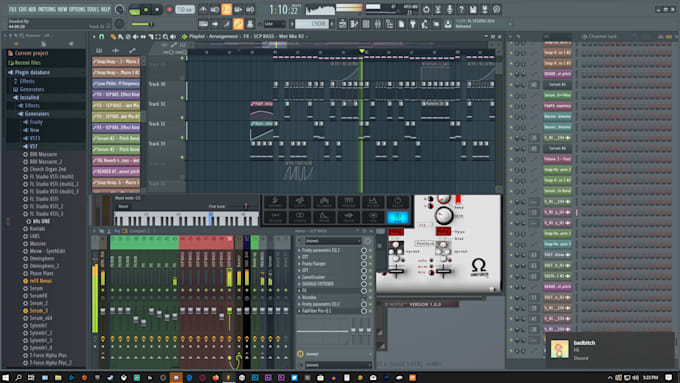The width and height of the screenshot is (680, 383).
Task: Toggle the highlighted orange countdown icon
Action: point(226,9)
